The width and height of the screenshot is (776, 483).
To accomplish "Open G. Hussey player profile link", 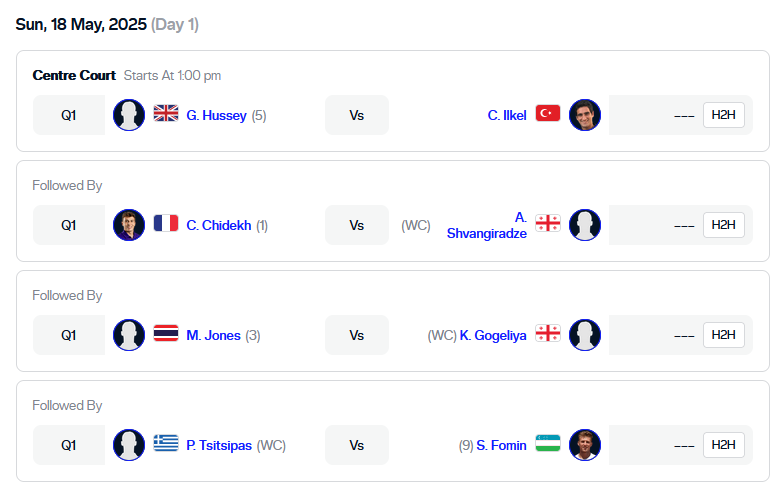I will click(216, 115).
